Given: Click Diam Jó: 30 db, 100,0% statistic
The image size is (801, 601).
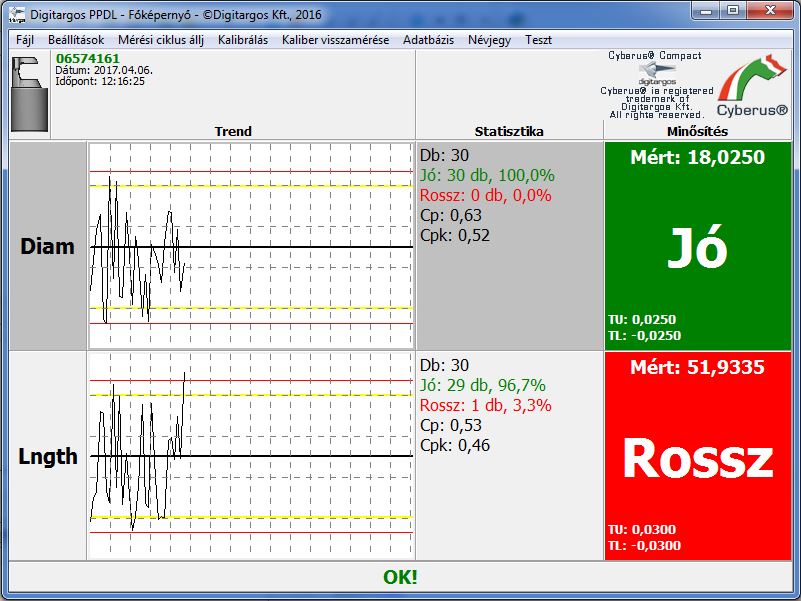Looking at the screenshot, I should (x=487, y=175).
